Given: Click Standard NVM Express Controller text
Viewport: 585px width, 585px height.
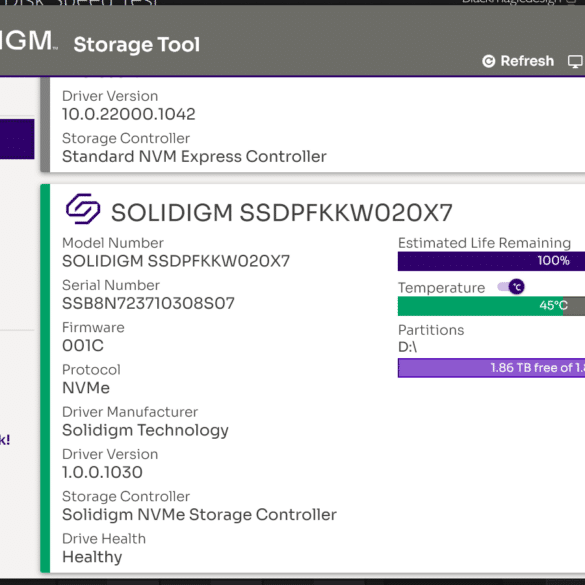Looking at the screenshot, I should point(194,157).
